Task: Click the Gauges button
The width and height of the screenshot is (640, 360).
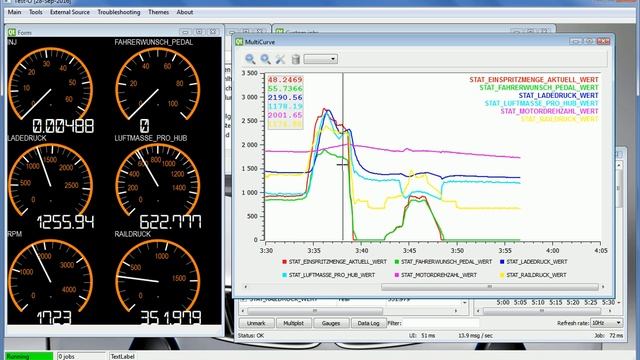Action: coord(331,323)
